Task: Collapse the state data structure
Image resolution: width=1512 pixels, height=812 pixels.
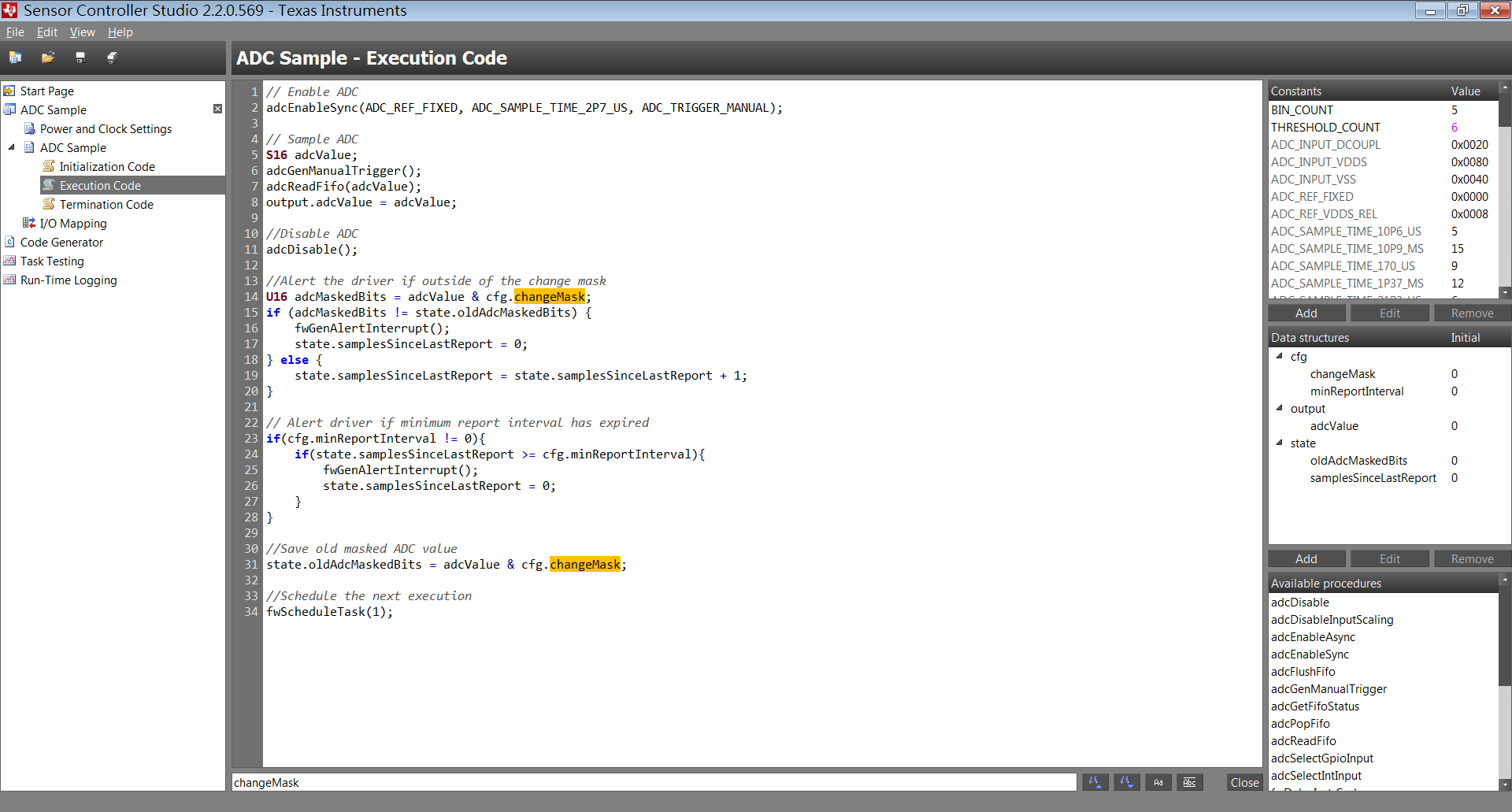Action: tap(1280, 443)
